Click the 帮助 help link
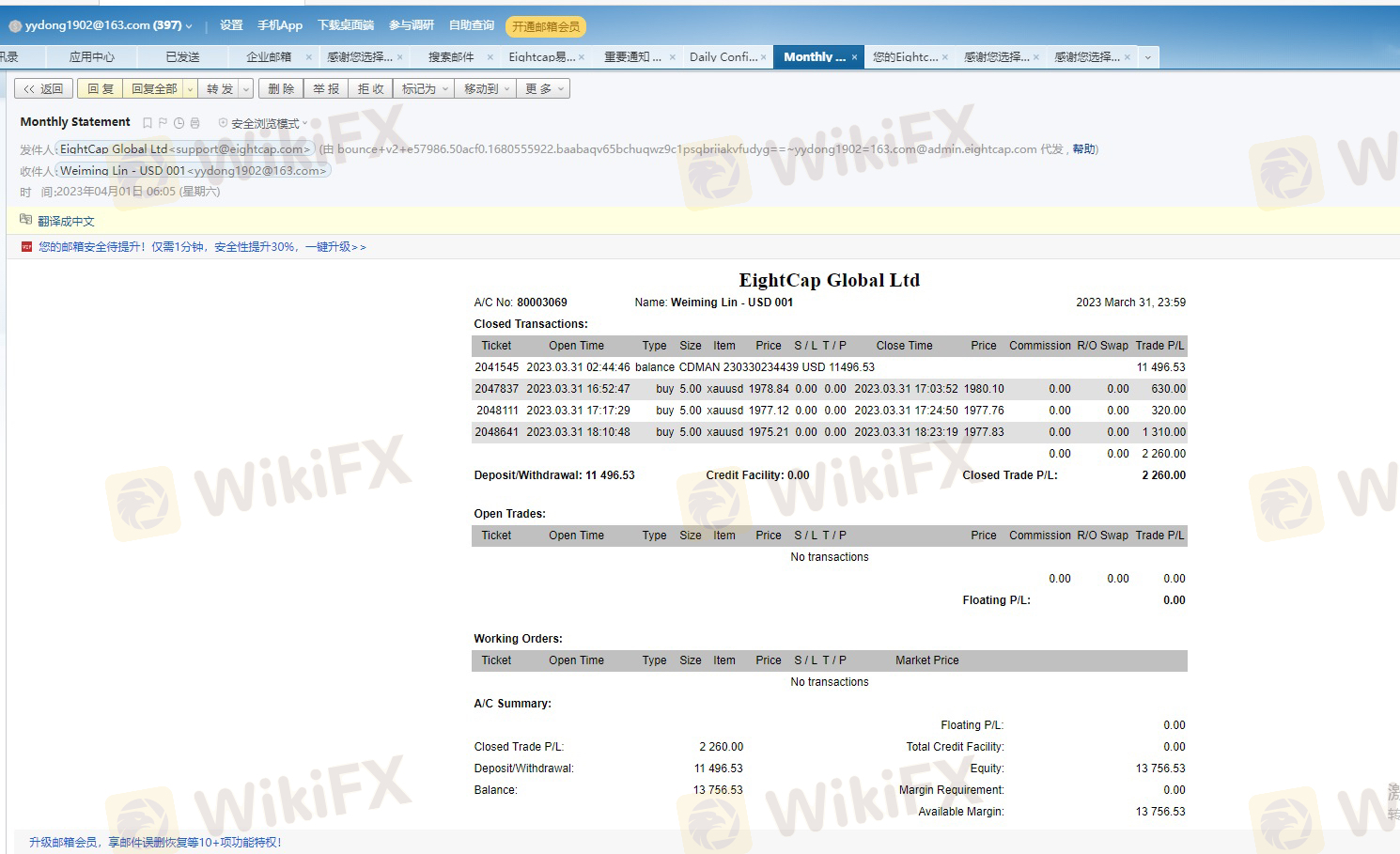 tap(1083, 149)
